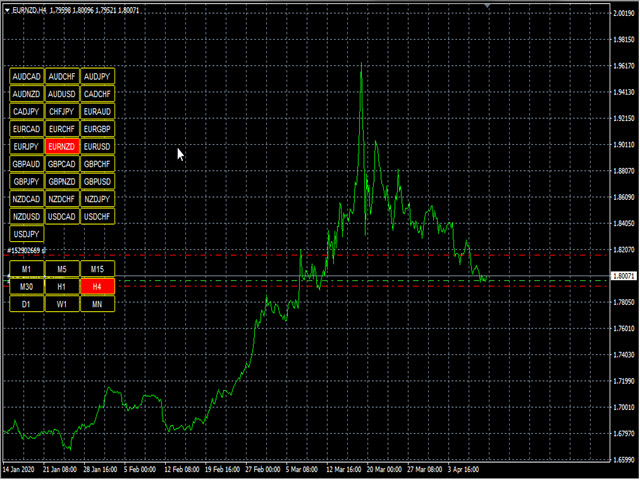Pick the EURGBP symbol button
The height and width of the screenshot is (480, 640).
pyautogui.click(x=97, y=129)
